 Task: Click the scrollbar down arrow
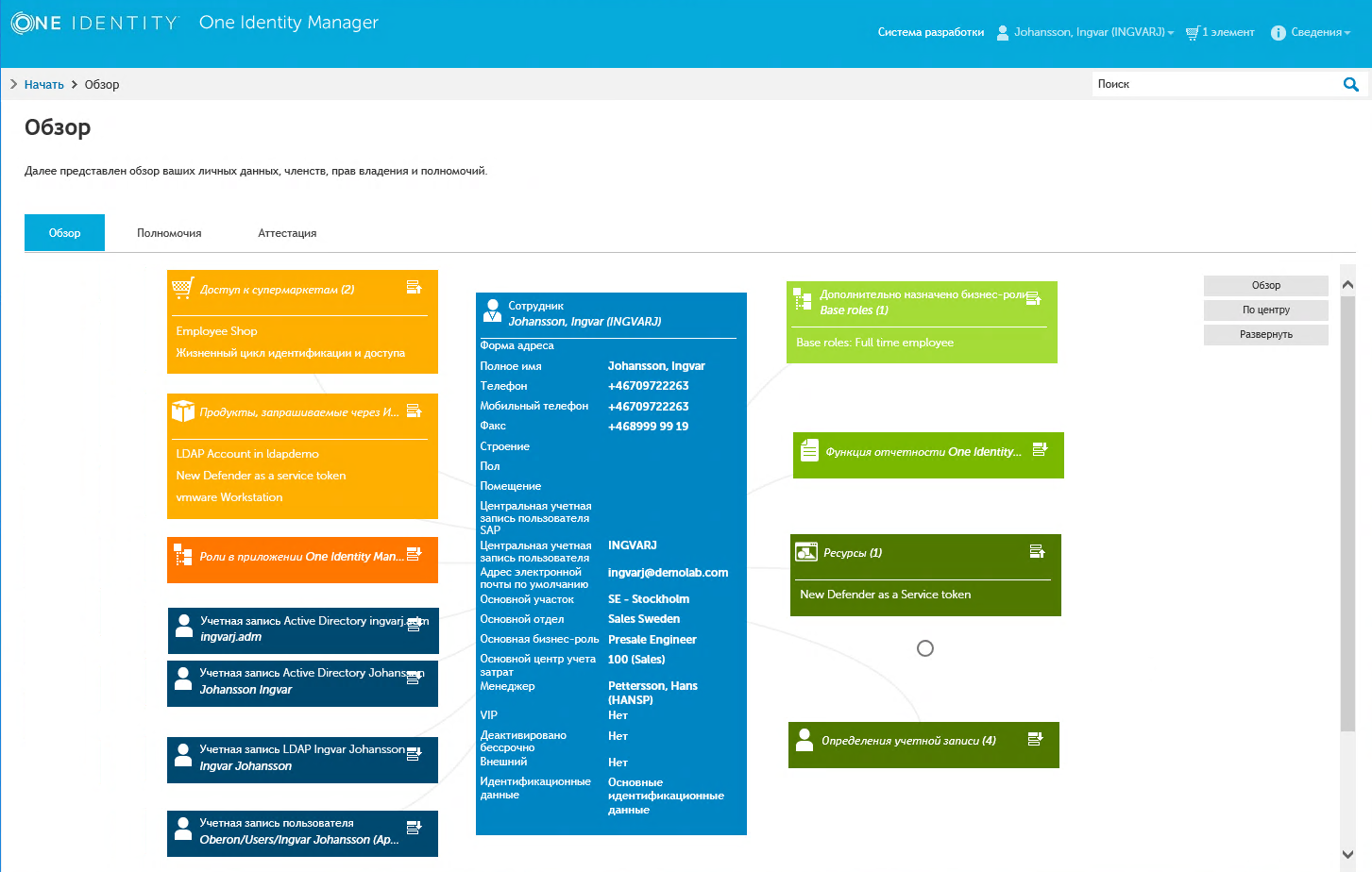[1347, 854]
